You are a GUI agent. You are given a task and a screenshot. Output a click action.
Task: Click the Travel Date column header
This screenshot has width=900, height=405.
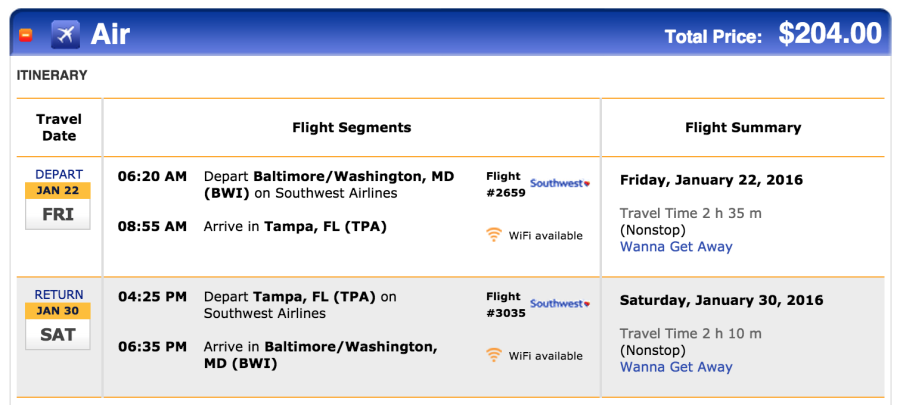pyautogui.click(x=59, y=127)
